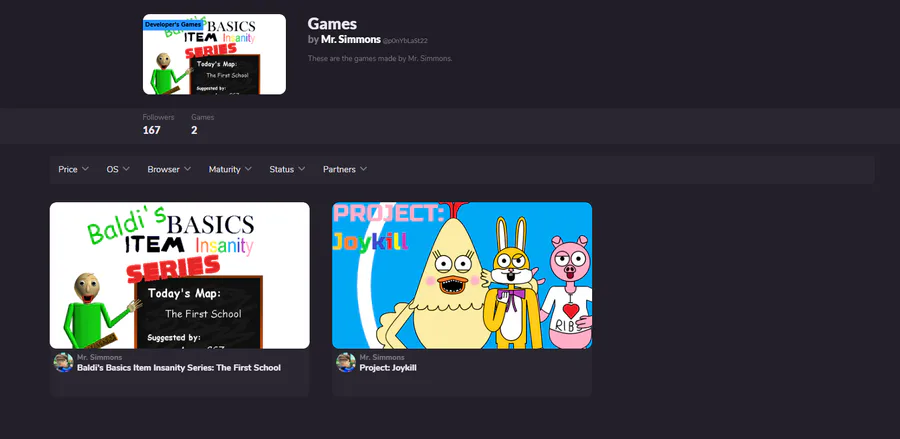Click the Games page heading
Image resolution: width=900 pixels, height=439 pixels.
332,24
